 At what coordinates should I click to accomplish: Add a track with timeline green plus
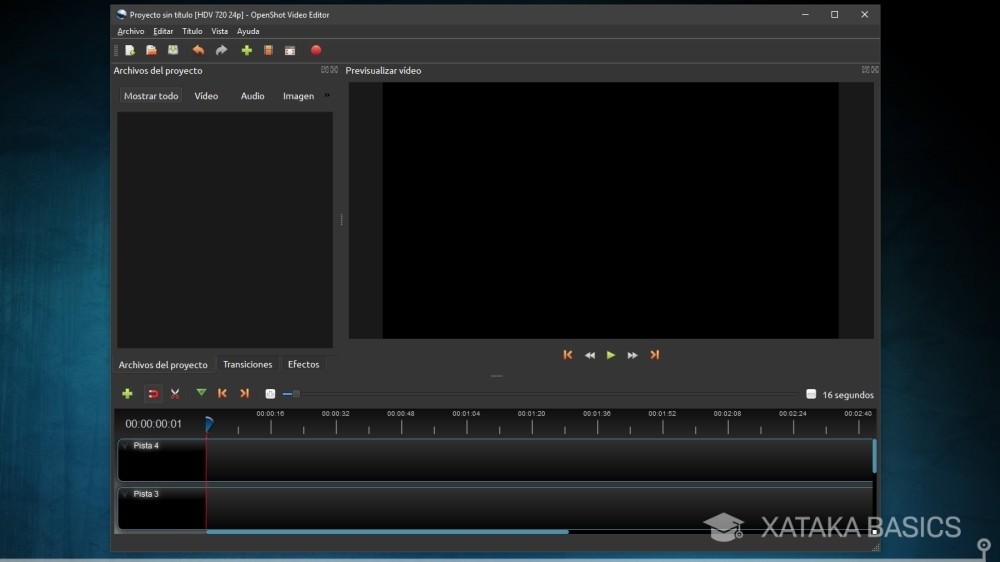pos(128,394)
